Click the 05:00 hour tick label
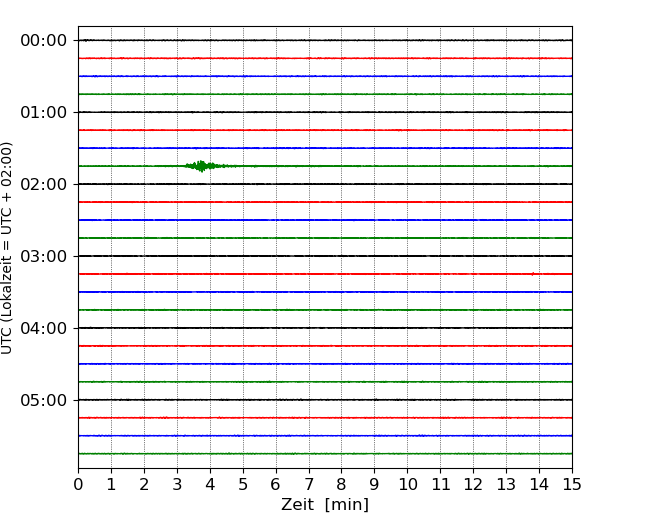The width and height of the screenshot is (650, 520). [43, 400]
